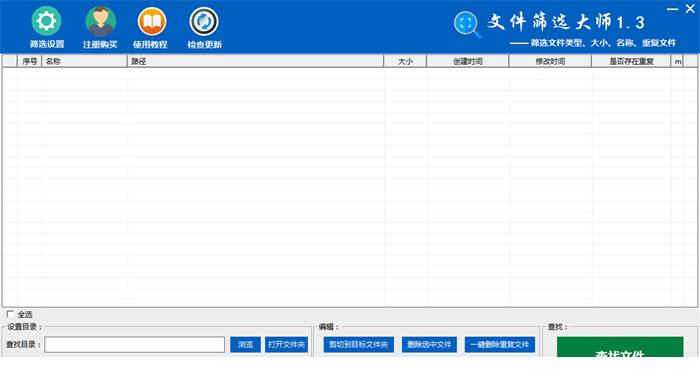Close the 文件筛选大师 window

point(690,9)
